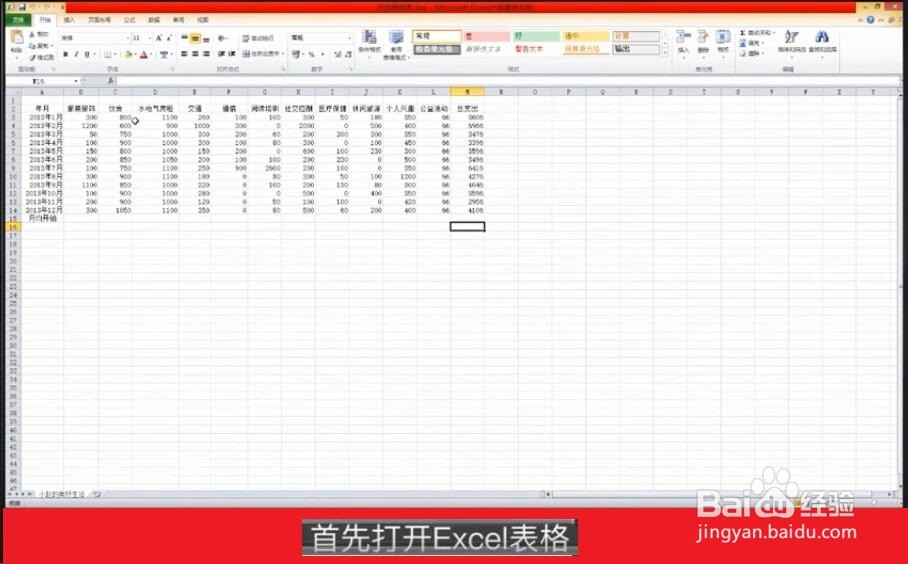Switch to the Data ribbon tab
Image resolution: width=908 pixels, height=564 pixels.
(154, 20)
